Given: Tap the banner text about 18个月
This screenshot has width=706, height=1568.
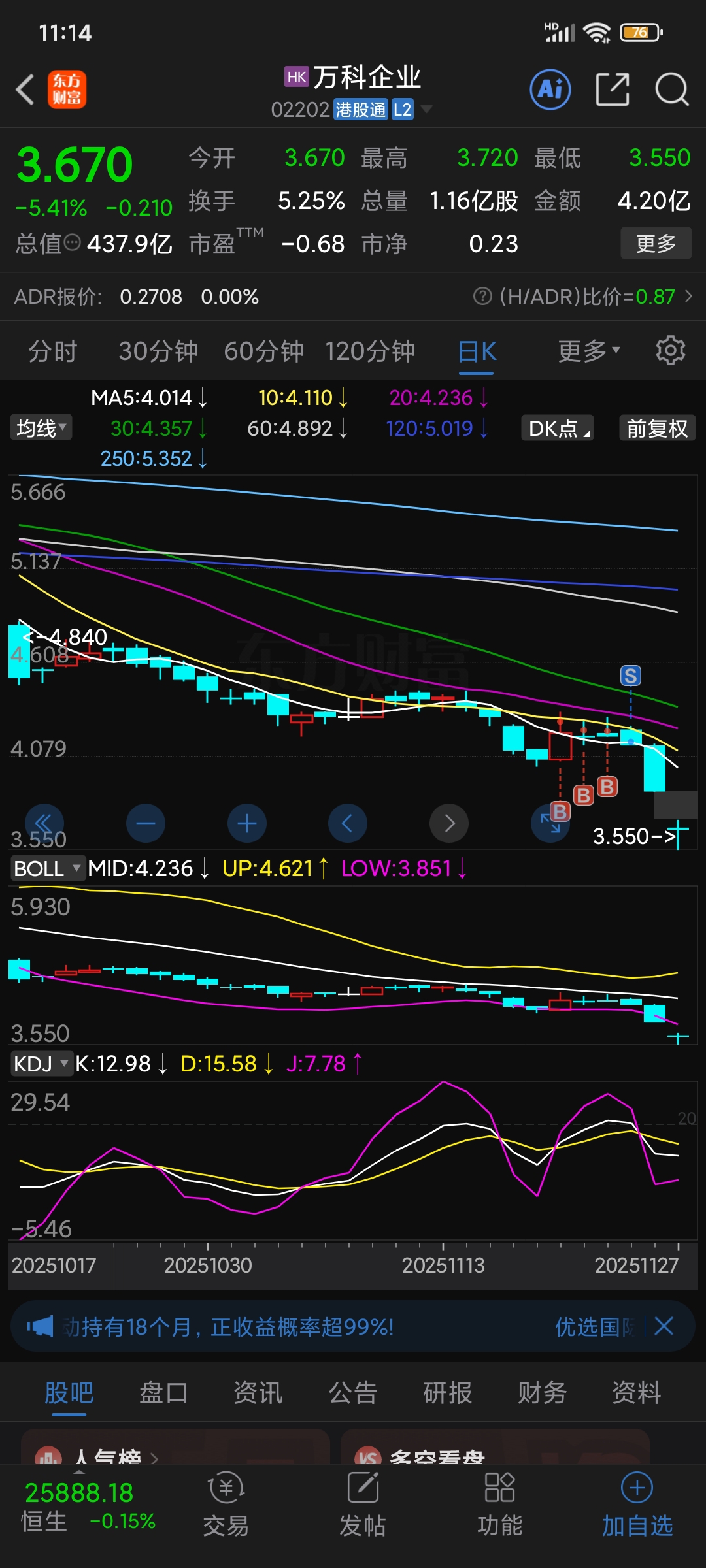Looking at the screenshot, I should pyautogui.click(x=229, y=1326).
